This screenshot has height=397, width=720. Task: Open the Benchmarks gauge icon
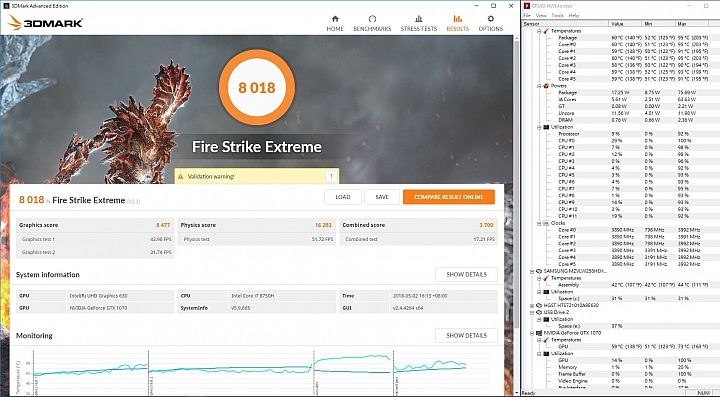[372, 19]
